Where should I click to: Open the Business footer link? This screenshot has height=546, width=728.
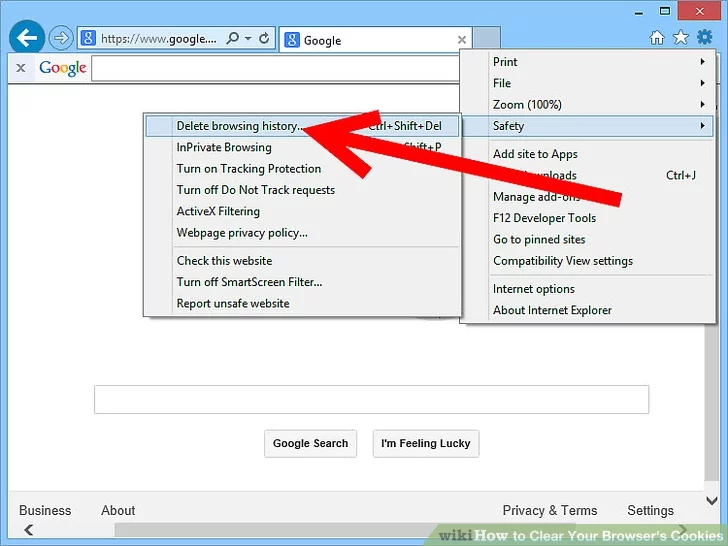(45, 510)
